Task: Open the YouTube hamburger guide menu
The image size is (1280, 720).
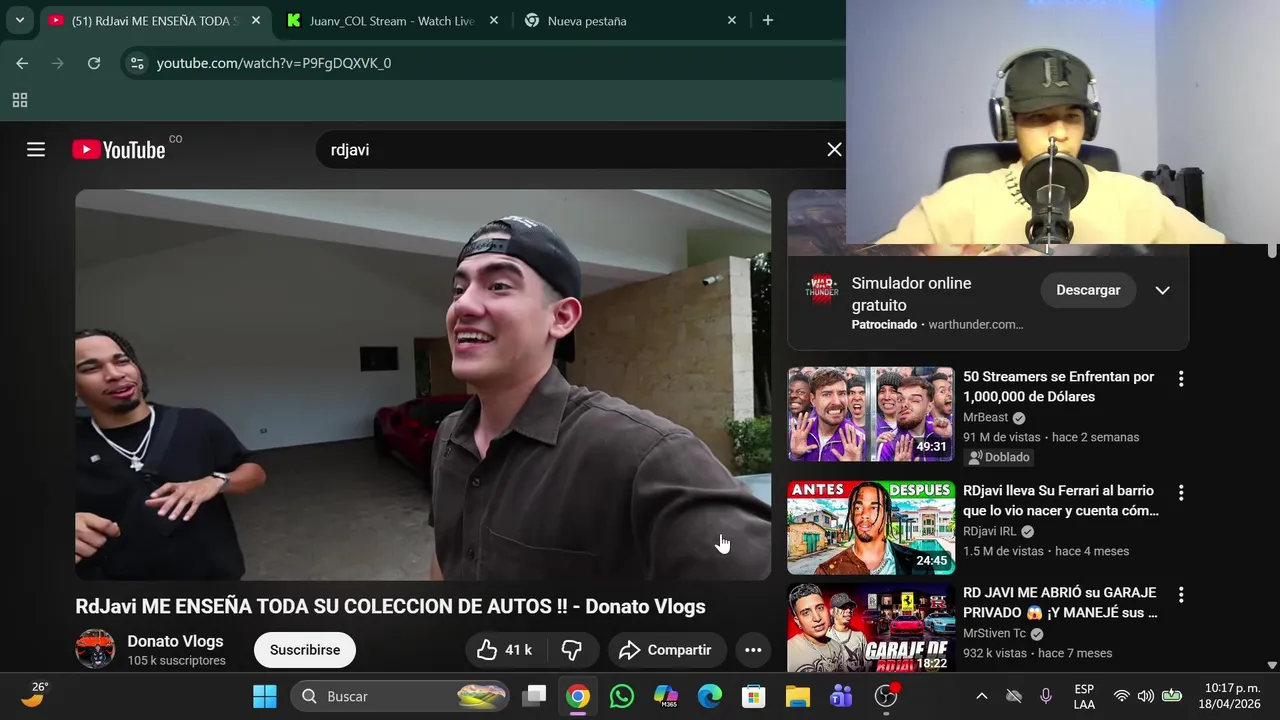Action: pos(36,150)
